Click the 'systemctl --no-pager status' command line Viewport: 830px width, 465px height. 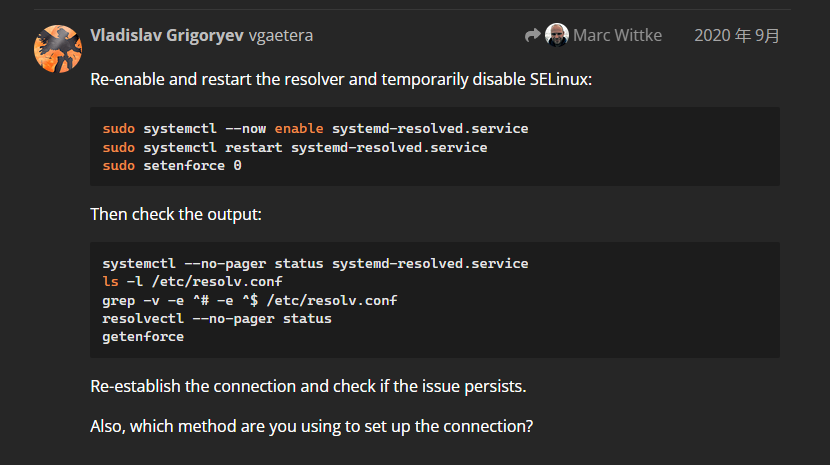pyautogui.click(x=315, y=264)
